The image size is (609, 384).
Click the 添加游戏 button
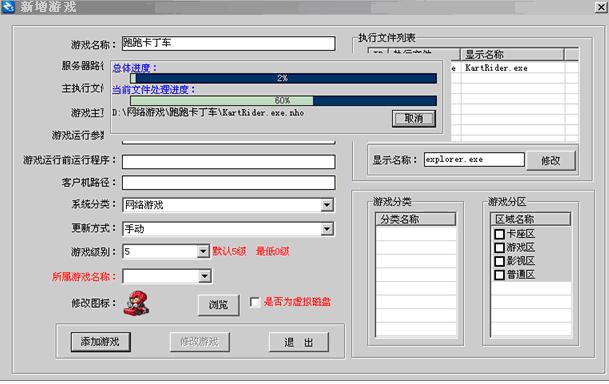[x=101, y=342]
